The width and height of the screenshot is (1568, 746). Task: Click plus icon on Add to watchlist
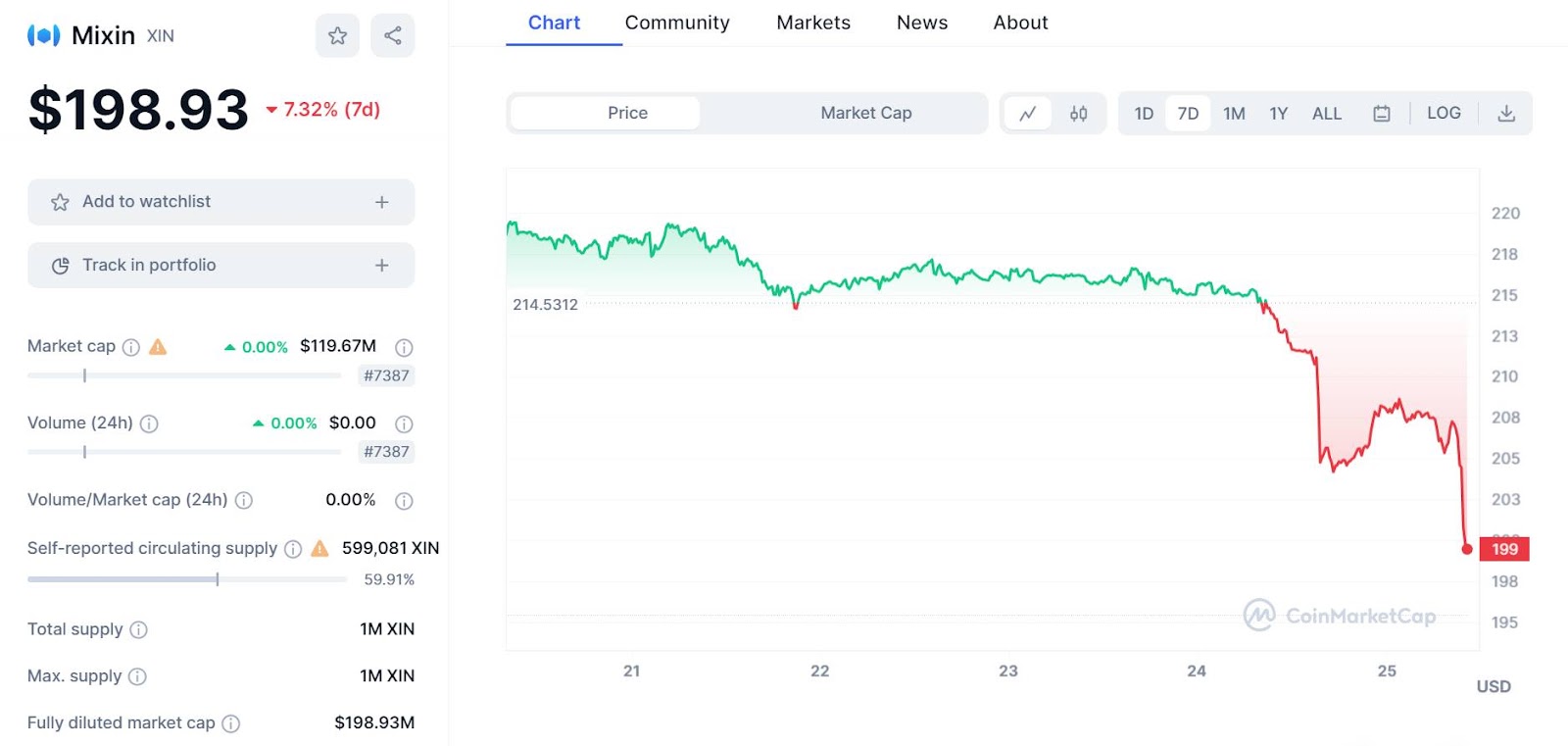[382, 202]
